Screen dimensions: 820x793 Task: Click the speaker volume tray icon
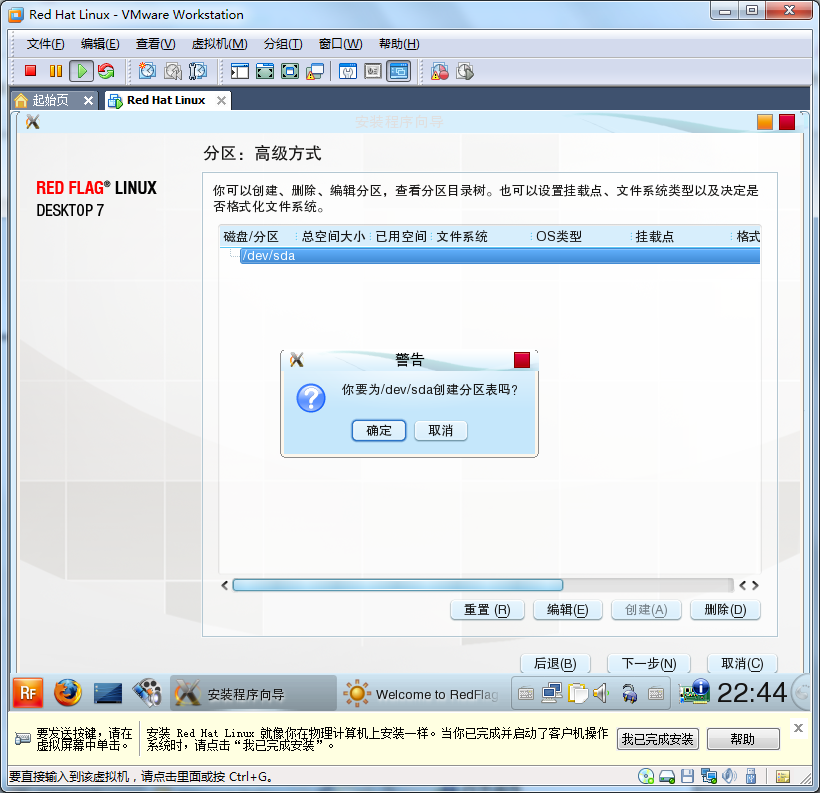(x=601, y=693)
